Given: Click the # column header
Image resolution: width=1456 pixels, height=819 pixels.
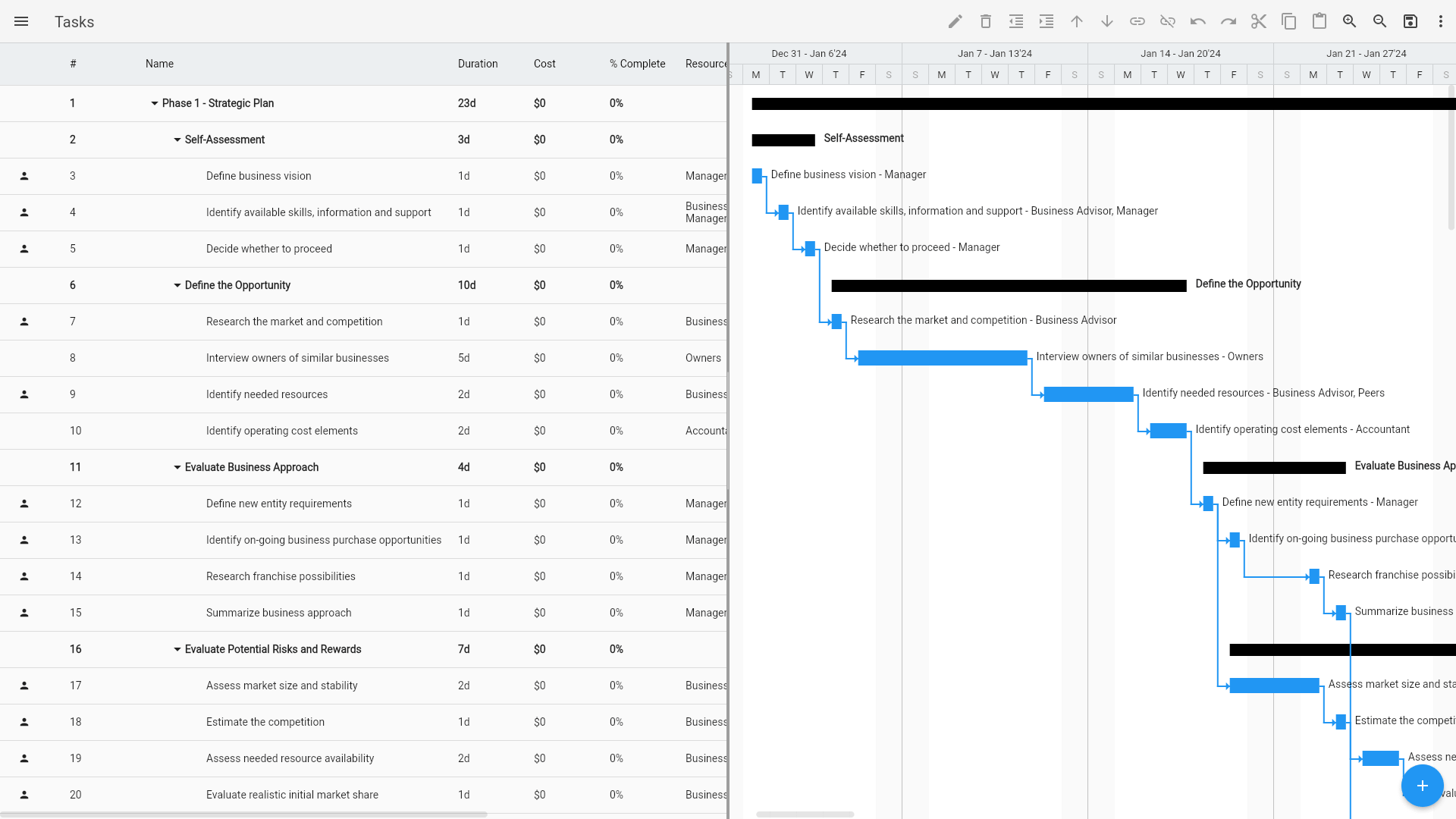Looking at the screenshot, I should coord(73,64).
